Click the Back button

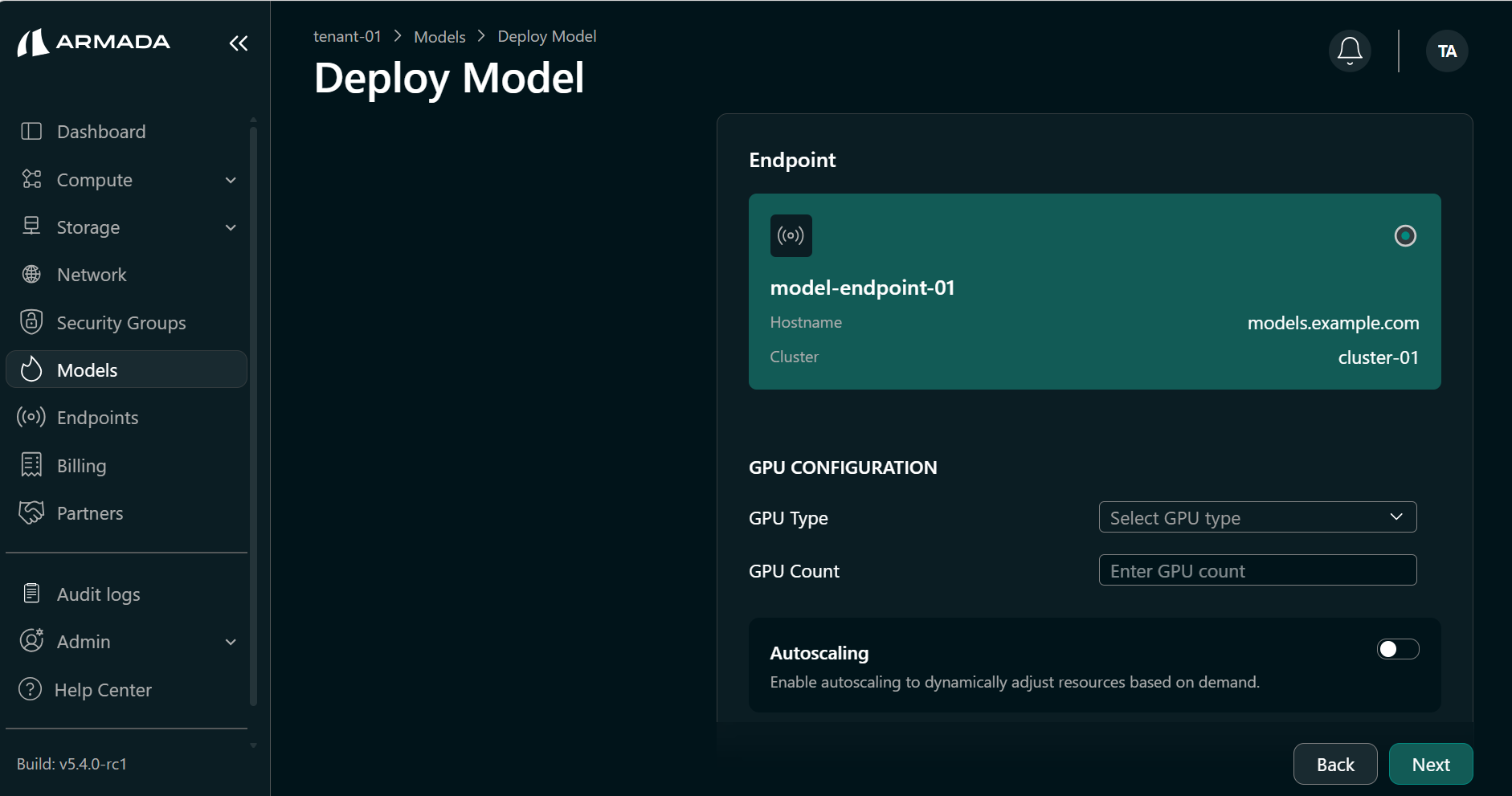(x=1335, y=764)
